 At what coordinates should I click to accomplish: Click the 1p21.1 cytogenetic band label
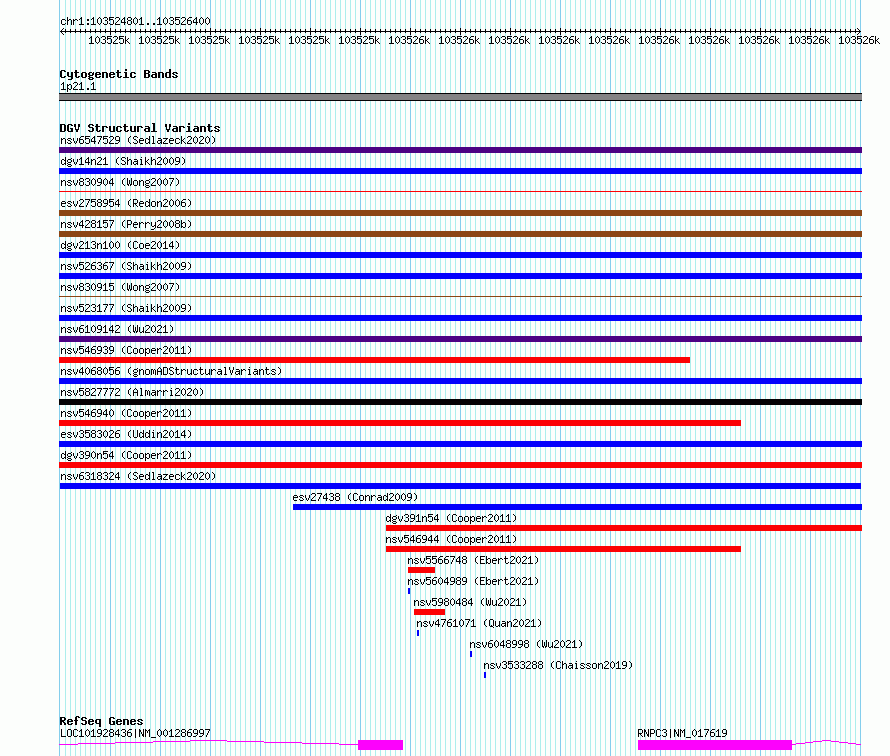[78, 87]
